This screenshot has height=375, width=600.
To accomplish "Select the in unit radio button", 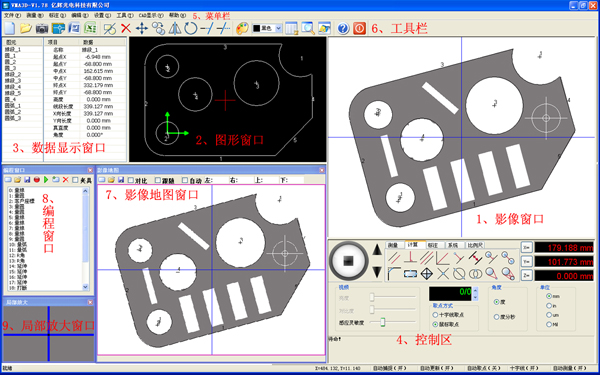I will (x=549, y=306).
